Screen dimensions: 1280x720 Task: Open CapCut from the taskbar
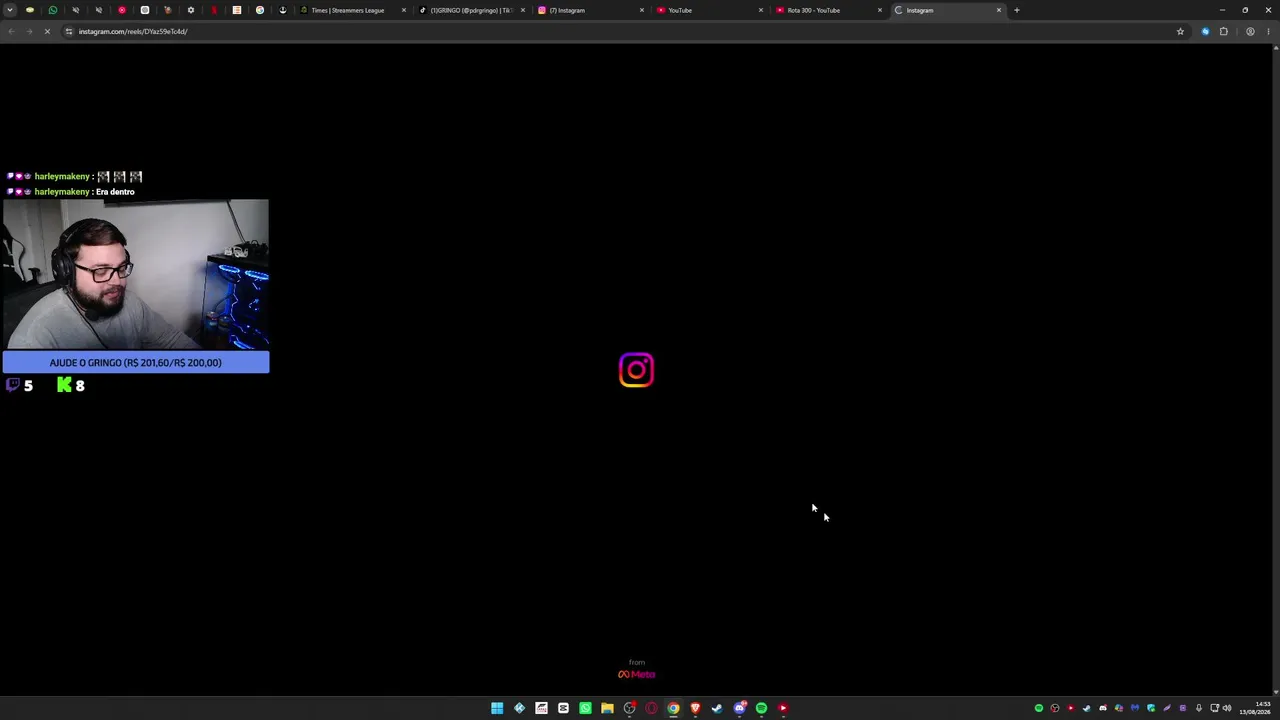click(563, 708)
